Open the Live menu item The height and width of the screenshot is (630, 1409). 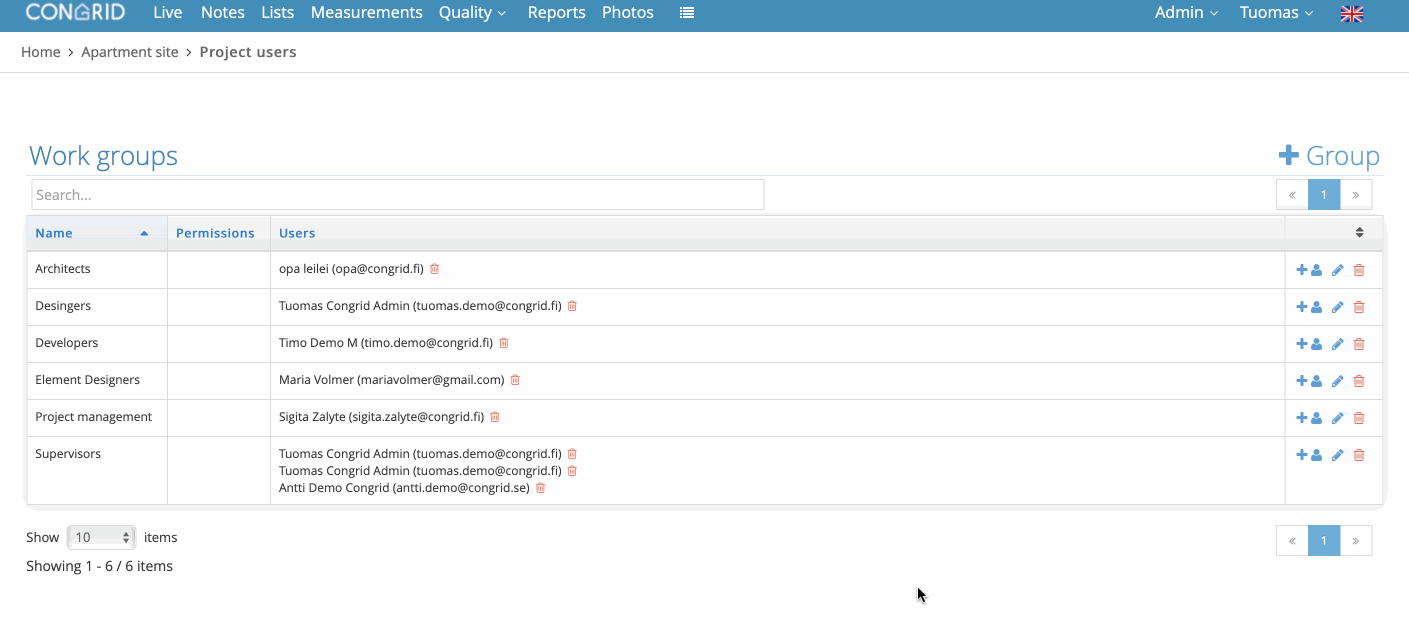168,13
